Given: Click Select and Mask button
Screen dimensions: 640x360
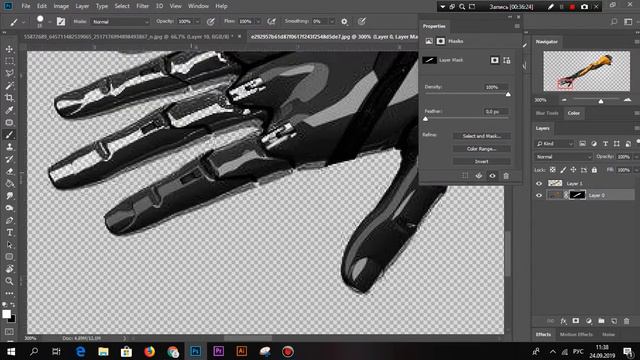Looking at the screenshot, I should tap(482, 136).
